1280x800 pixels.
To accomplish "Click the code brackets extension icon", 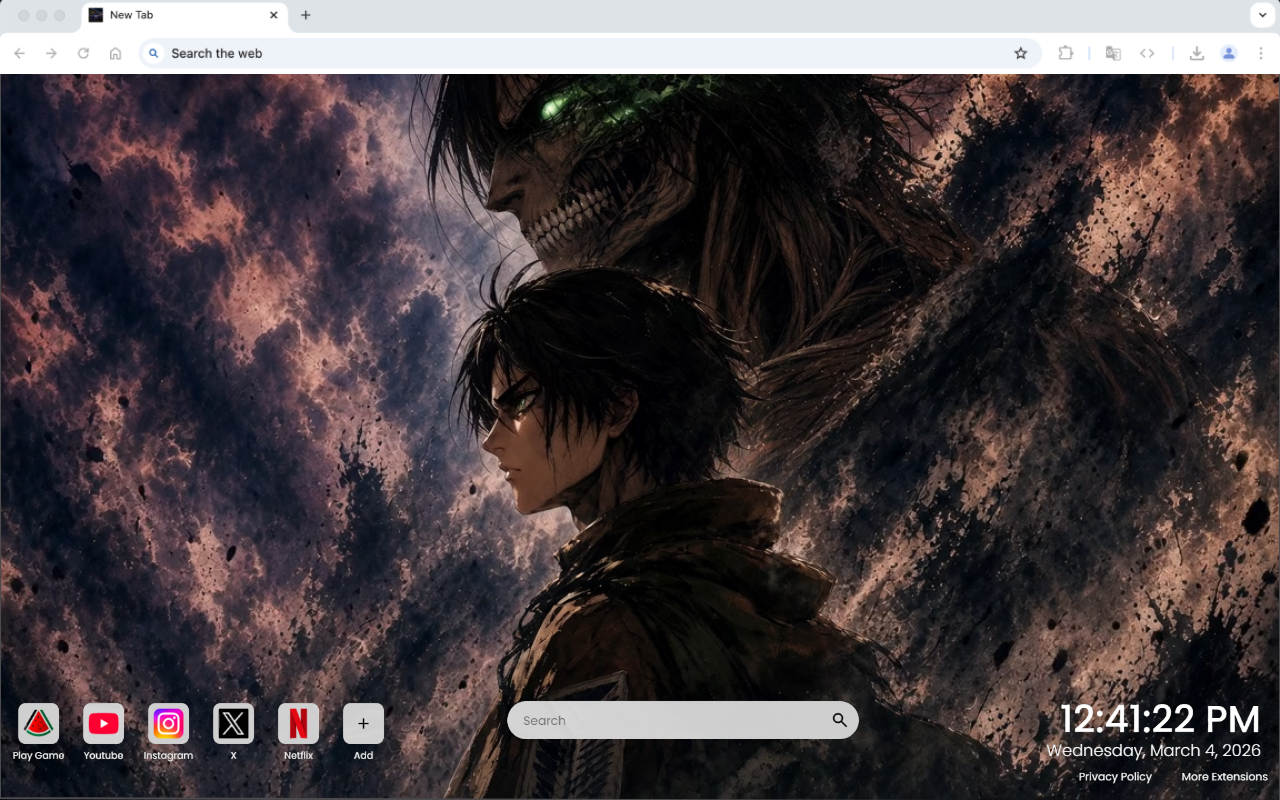I will (x=1147, y=53).
